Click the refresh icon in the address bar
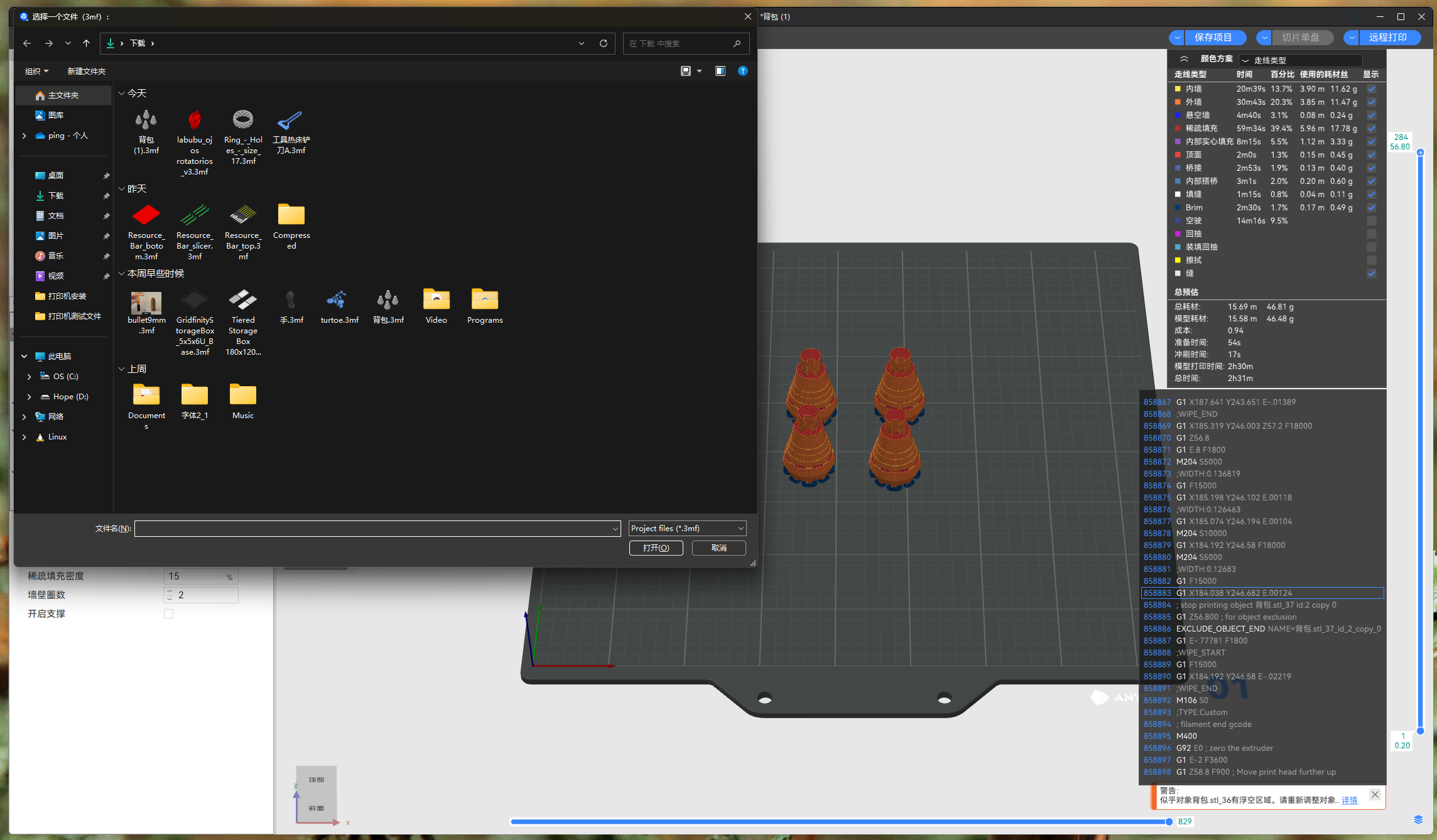The height and width of the screenshot is (840, 1437). (604, 43)
